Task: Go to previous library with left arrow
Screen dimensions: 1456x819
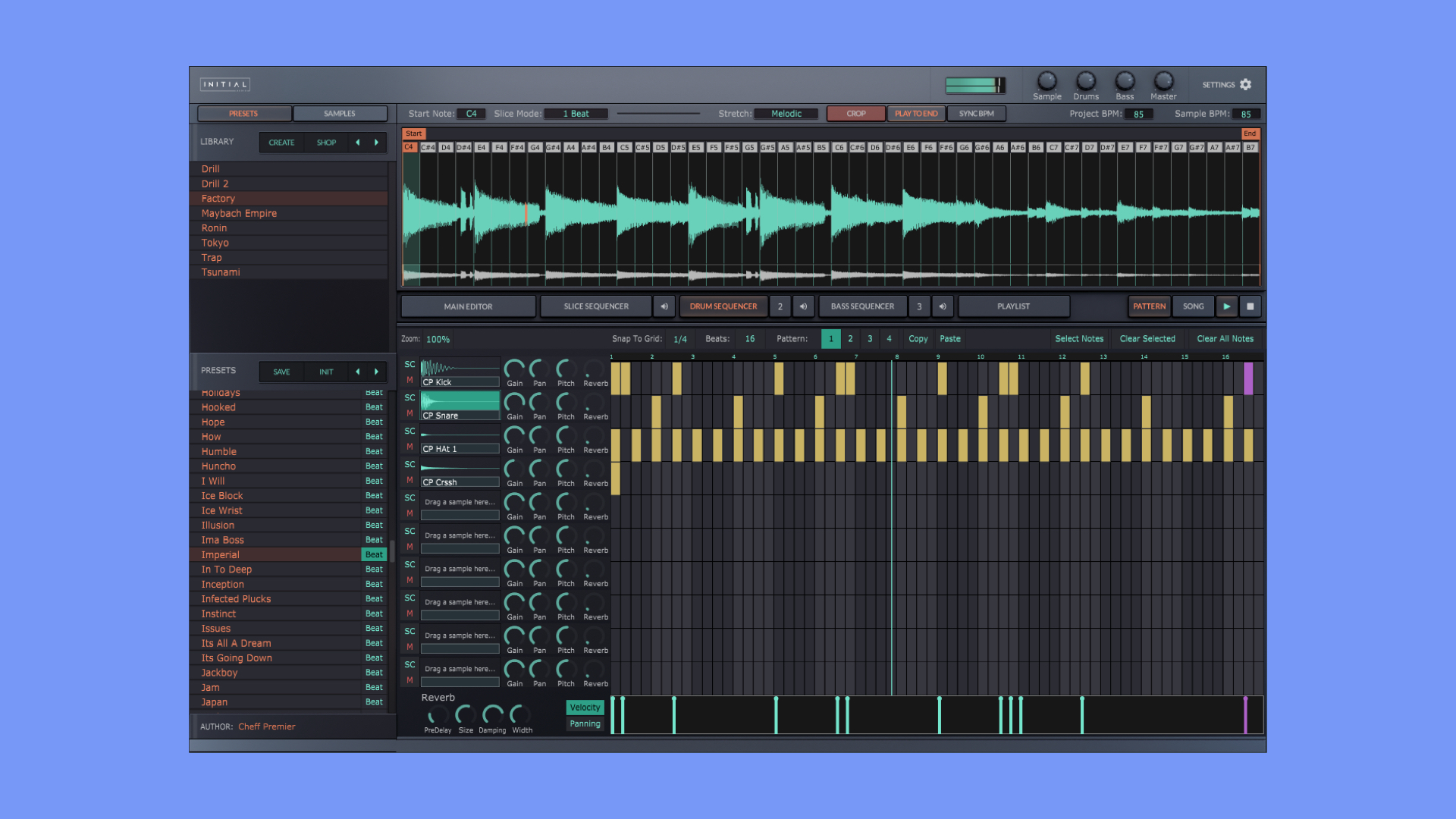Action: (x=358, y=143)
